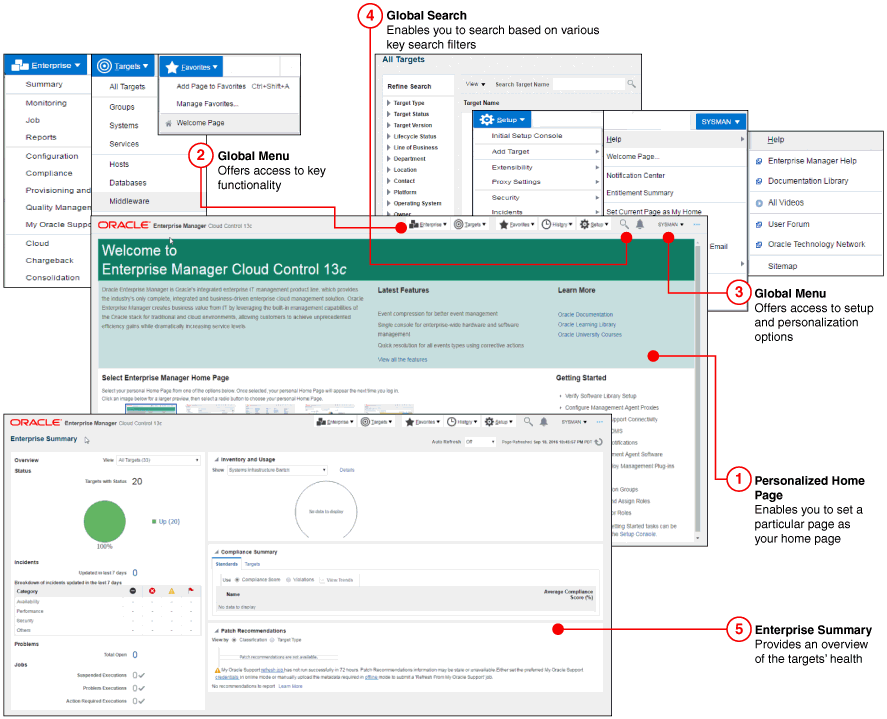The image size is (887, 719).
Task: Click notification bell in Welcome page toolbar
Action: [x=640, y=224]
